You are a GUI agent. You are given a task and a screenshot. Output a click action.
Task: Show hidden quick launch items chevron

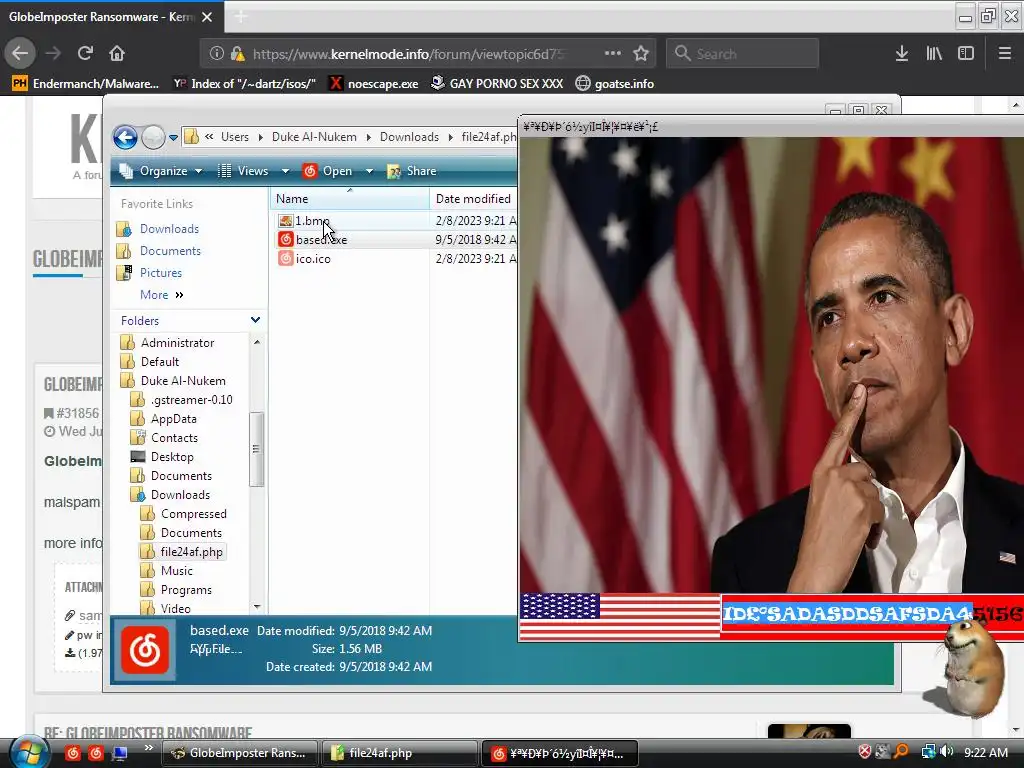(x=149, y=748)
